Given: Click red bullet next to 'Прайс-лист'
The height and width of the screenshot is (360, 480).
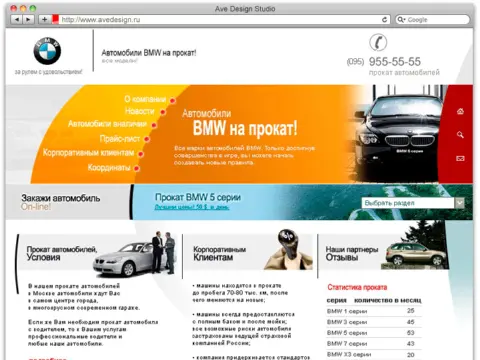Looking at the screenshot, I should click(147, 139).
